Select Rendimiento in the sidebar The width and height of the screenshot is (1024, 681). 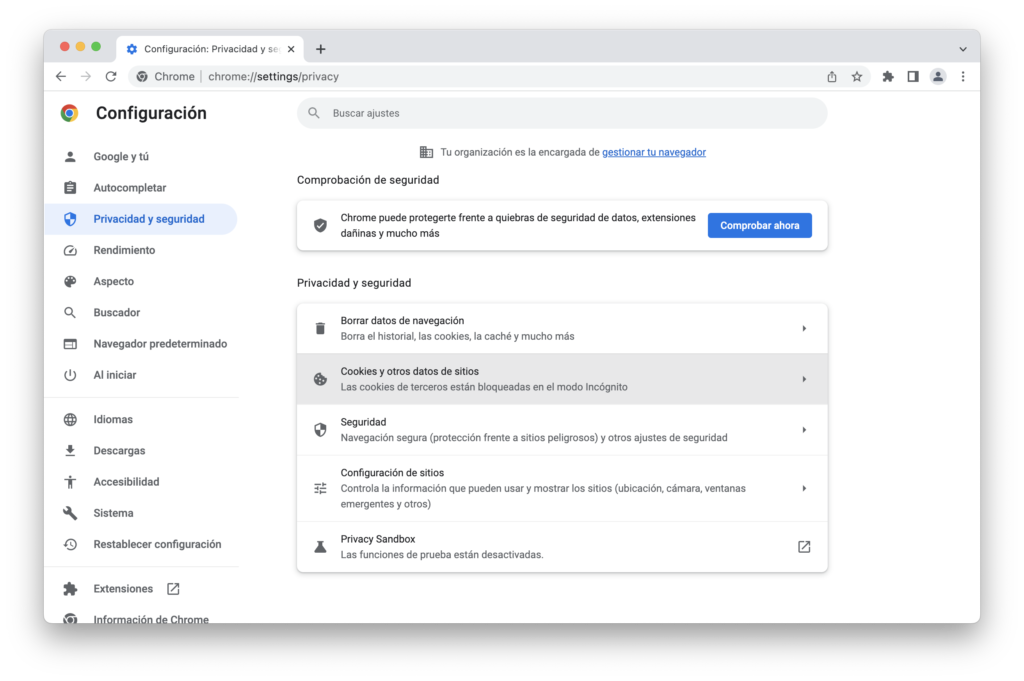pos(124,250)
